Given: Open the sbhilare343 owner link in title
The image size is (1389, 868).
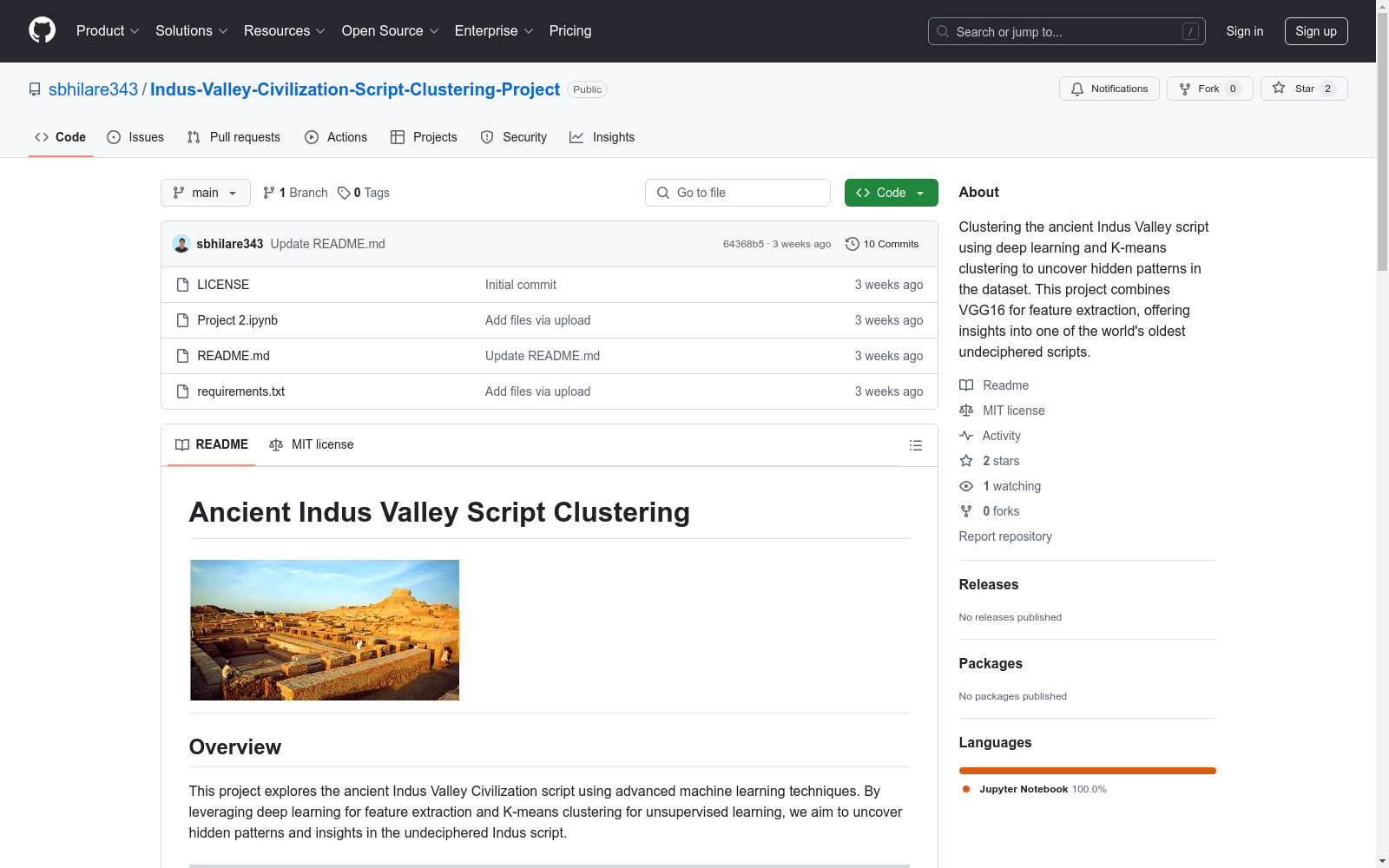Looking at the screenshot, I should (x=93, y=89).
